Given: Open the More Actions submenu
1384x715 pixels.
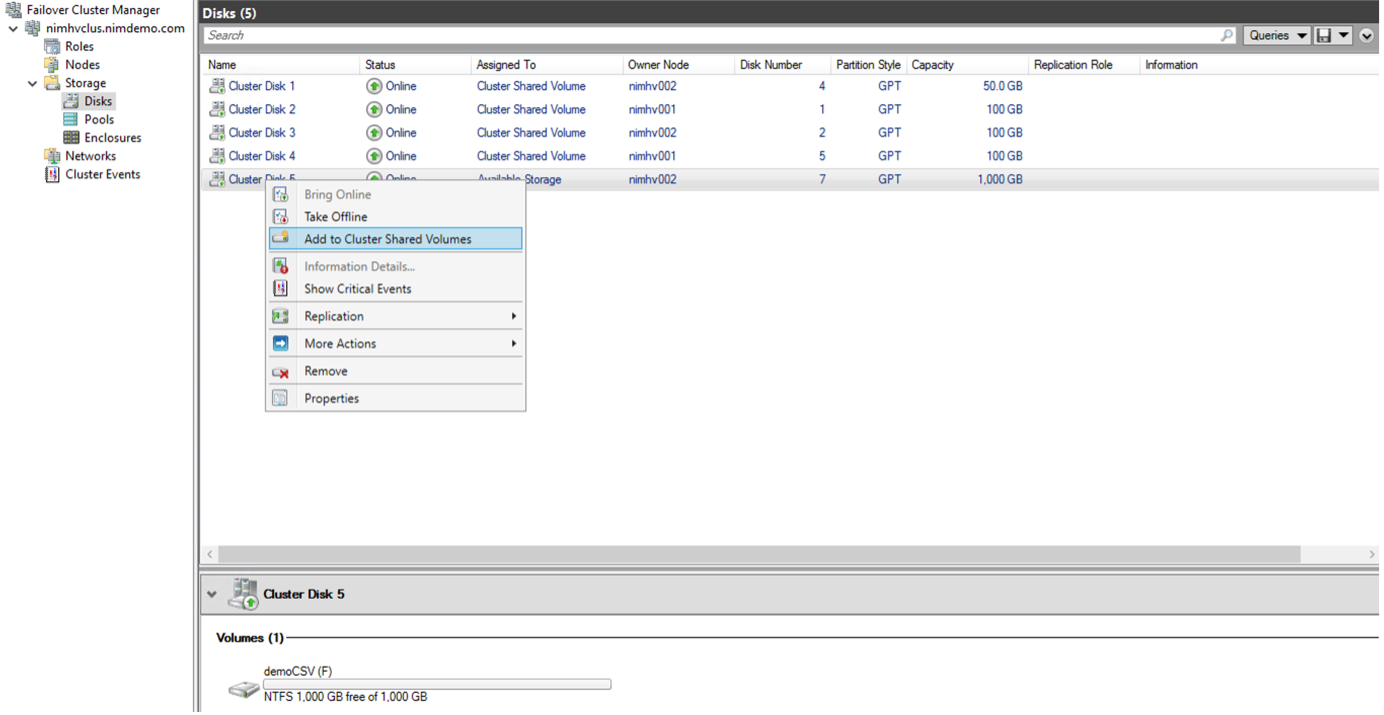Looking at the screenshot, I should click(340, 344).
